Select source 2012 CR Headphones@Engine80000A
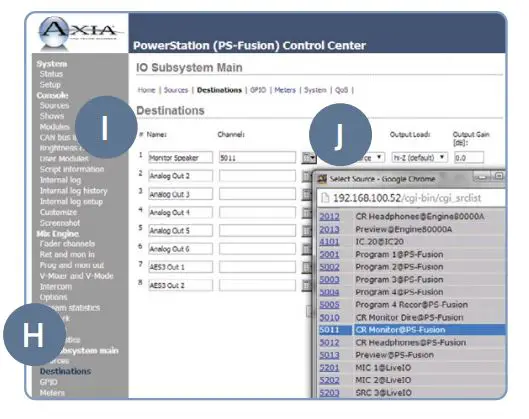Viewport: 529px width, 419px height. (x=412, y=217)
